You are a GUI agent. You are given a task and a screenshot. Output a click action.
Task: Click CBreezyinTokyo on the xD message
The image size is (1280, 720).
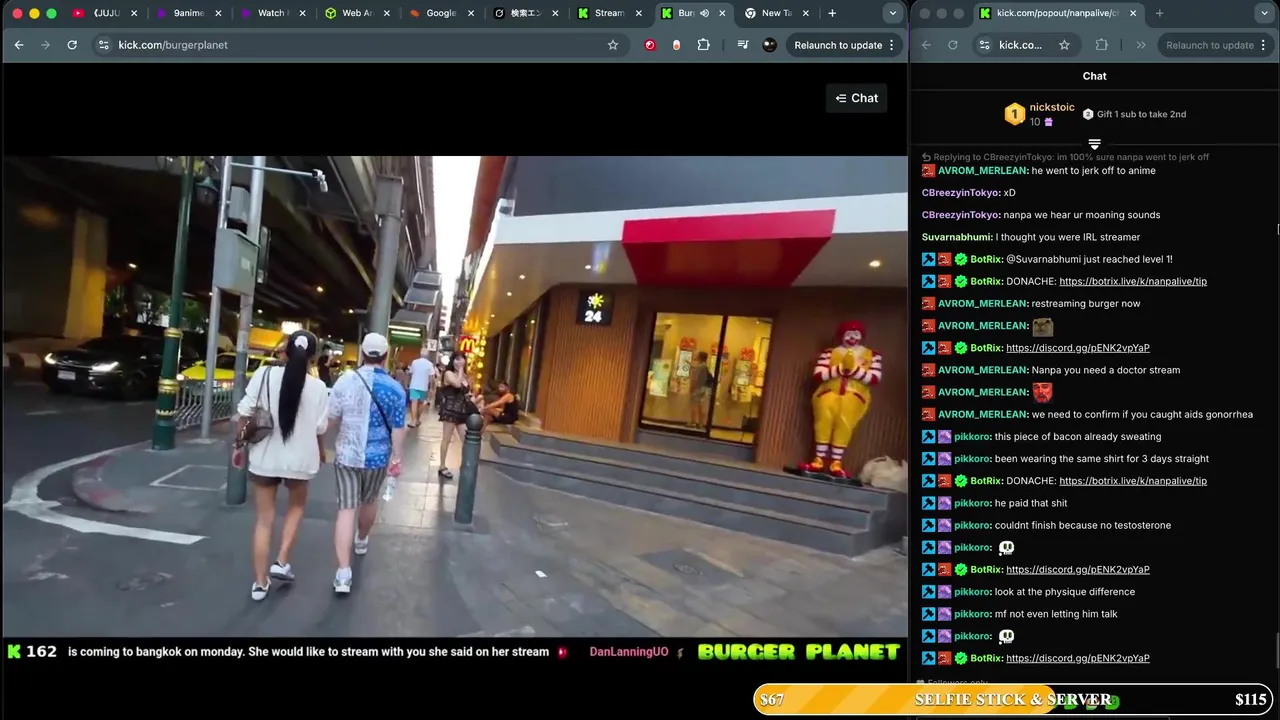click(961, 193)
